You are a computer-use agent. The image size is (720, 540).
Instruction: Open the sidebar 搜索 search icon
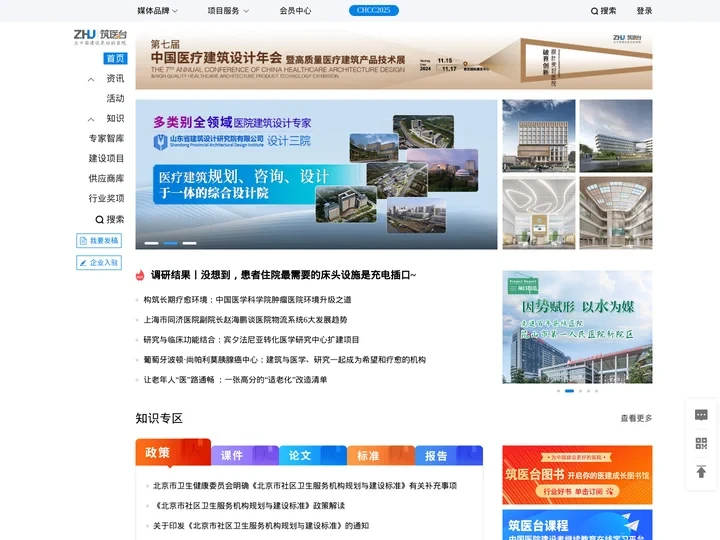tap(99, 219)
